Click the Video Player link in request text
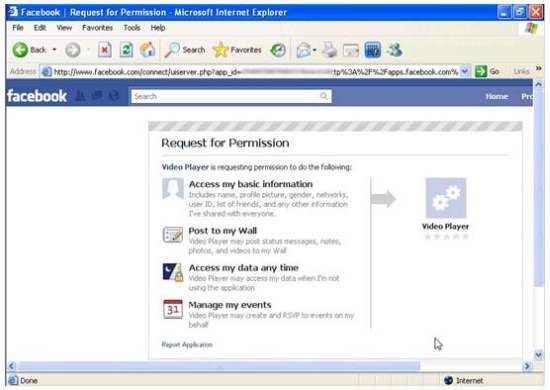550x390 pixels. [x=185, y=167]
